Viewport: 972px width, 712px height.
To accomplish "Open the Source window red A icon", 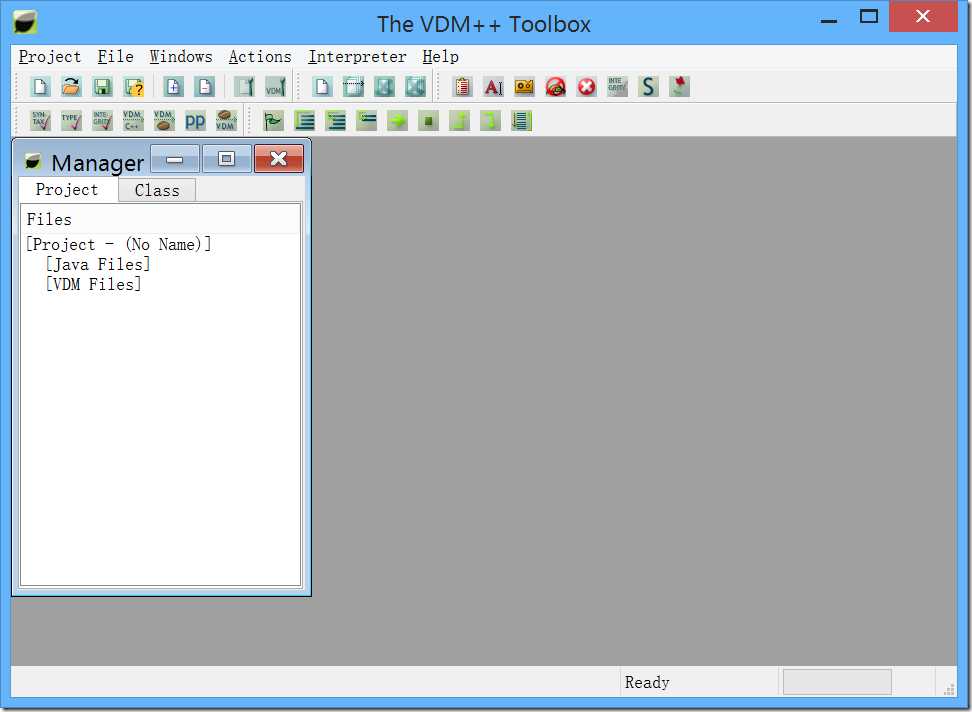I will [493, 87].
